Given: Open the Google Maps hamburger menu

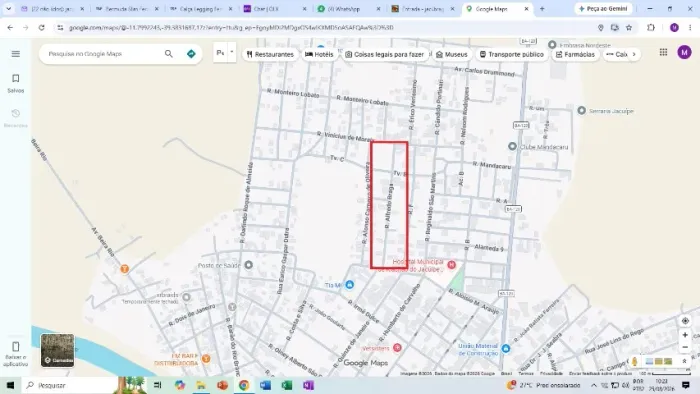Looking at the screenshot, I should [x=16, y=54].
